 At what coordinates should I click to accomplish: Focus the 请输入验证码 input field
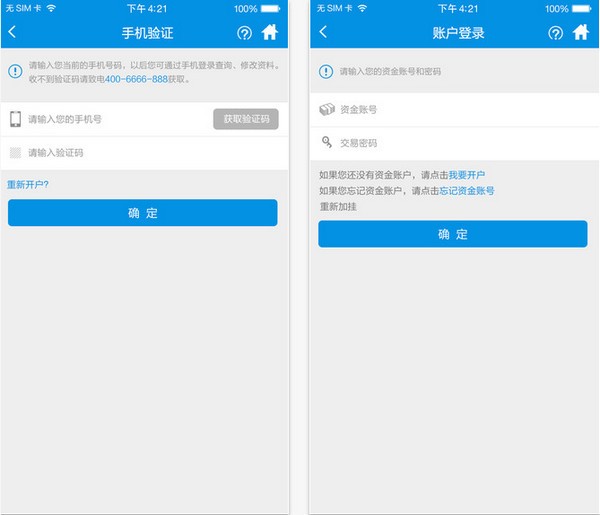tap(145, 153)
